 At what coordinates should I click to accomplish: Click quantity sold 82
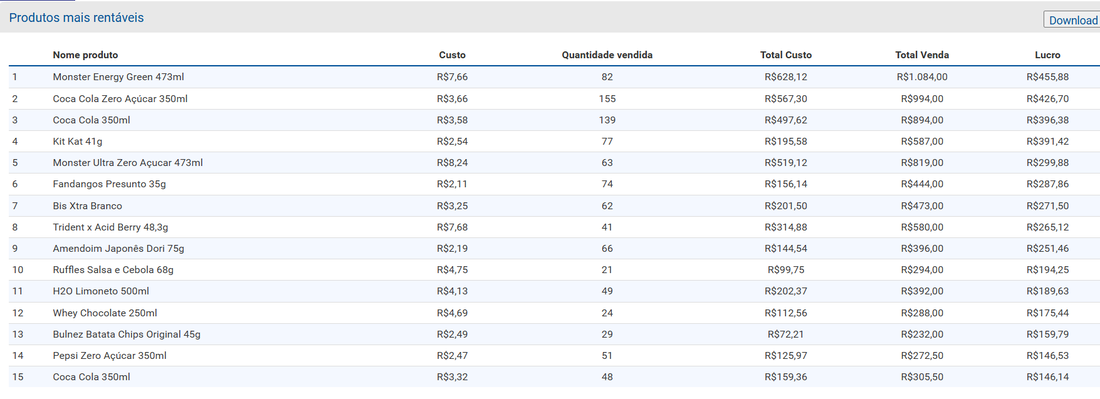[x=608, y=77]
